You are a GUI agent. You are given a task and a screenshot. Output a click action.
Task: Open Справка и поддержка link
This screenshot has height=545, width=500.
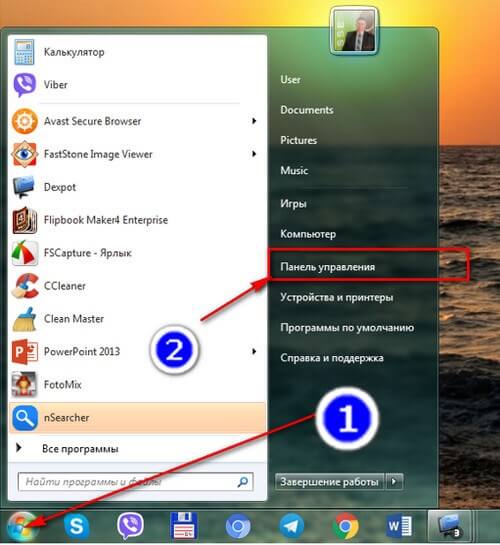(x=332, y=358)
